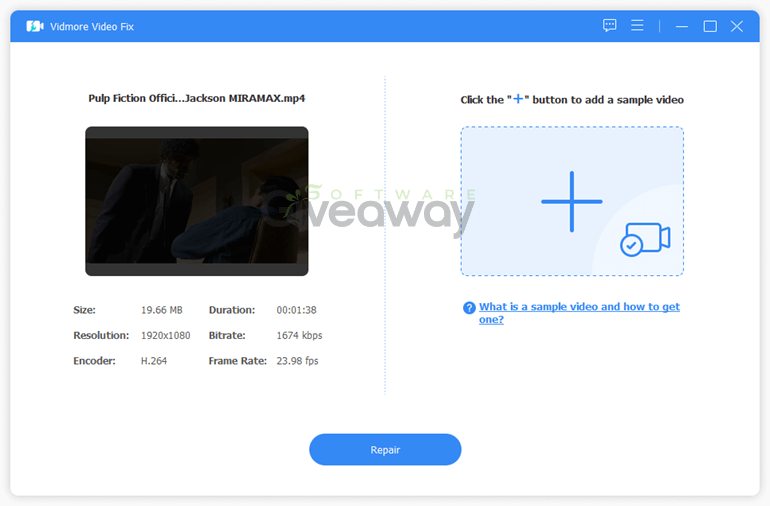The height and width of the screenshot is (506, 770).
Task: Click the 'Resolution:' label
Action: pyautogui.click(x=101, y=336)
